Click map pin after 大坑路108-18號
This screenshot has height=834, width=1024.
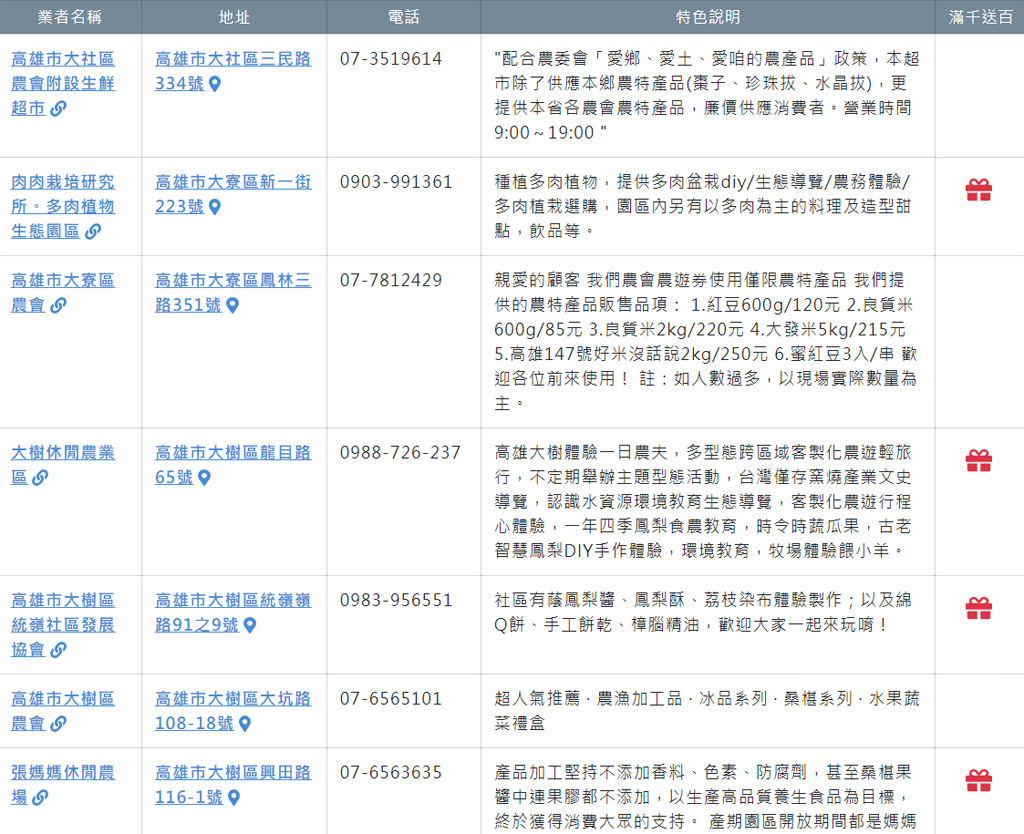tap(245, 724)
